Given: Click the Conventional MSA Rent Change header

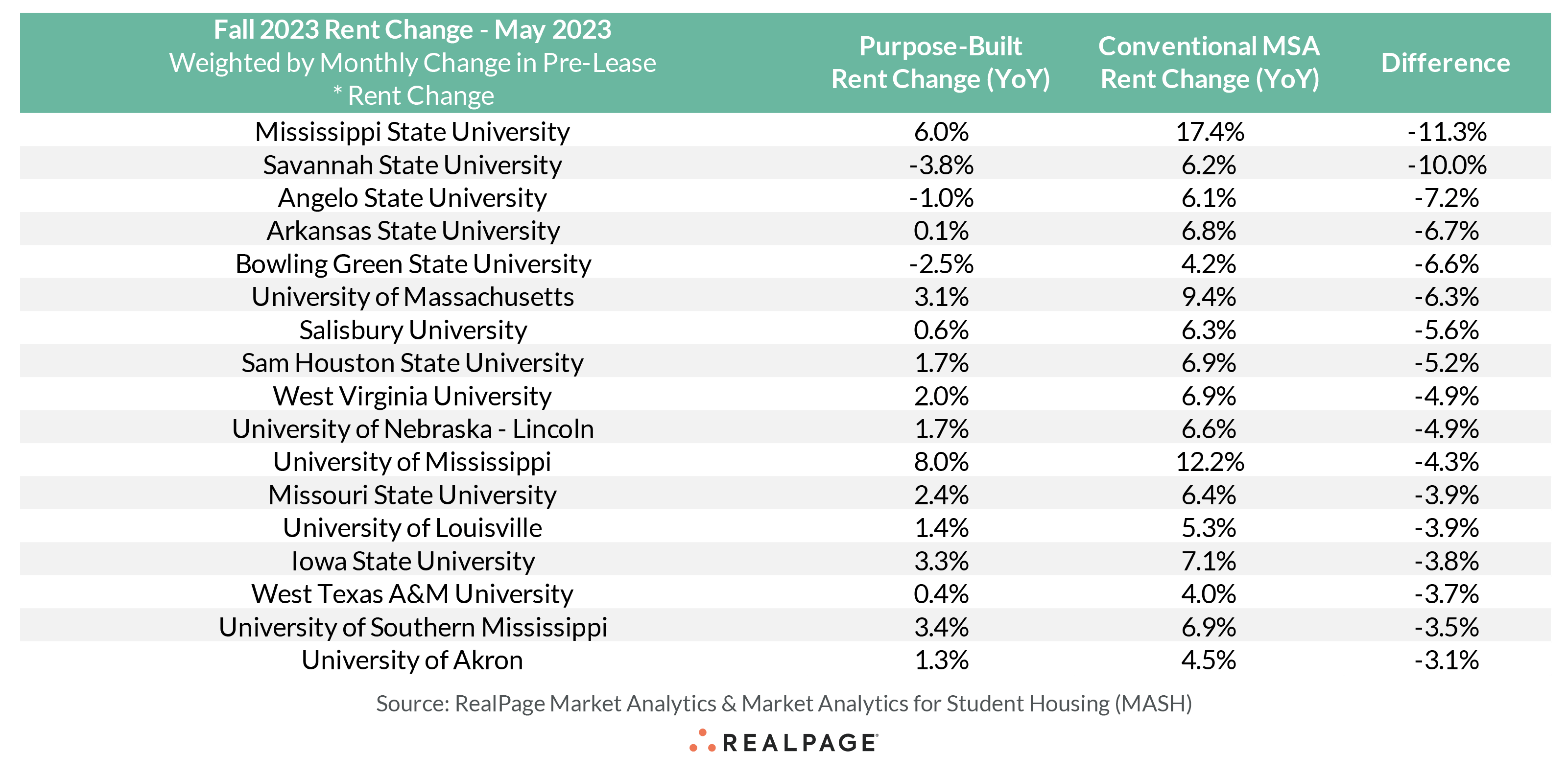Looking at the screenshot, I should 1209,63.
